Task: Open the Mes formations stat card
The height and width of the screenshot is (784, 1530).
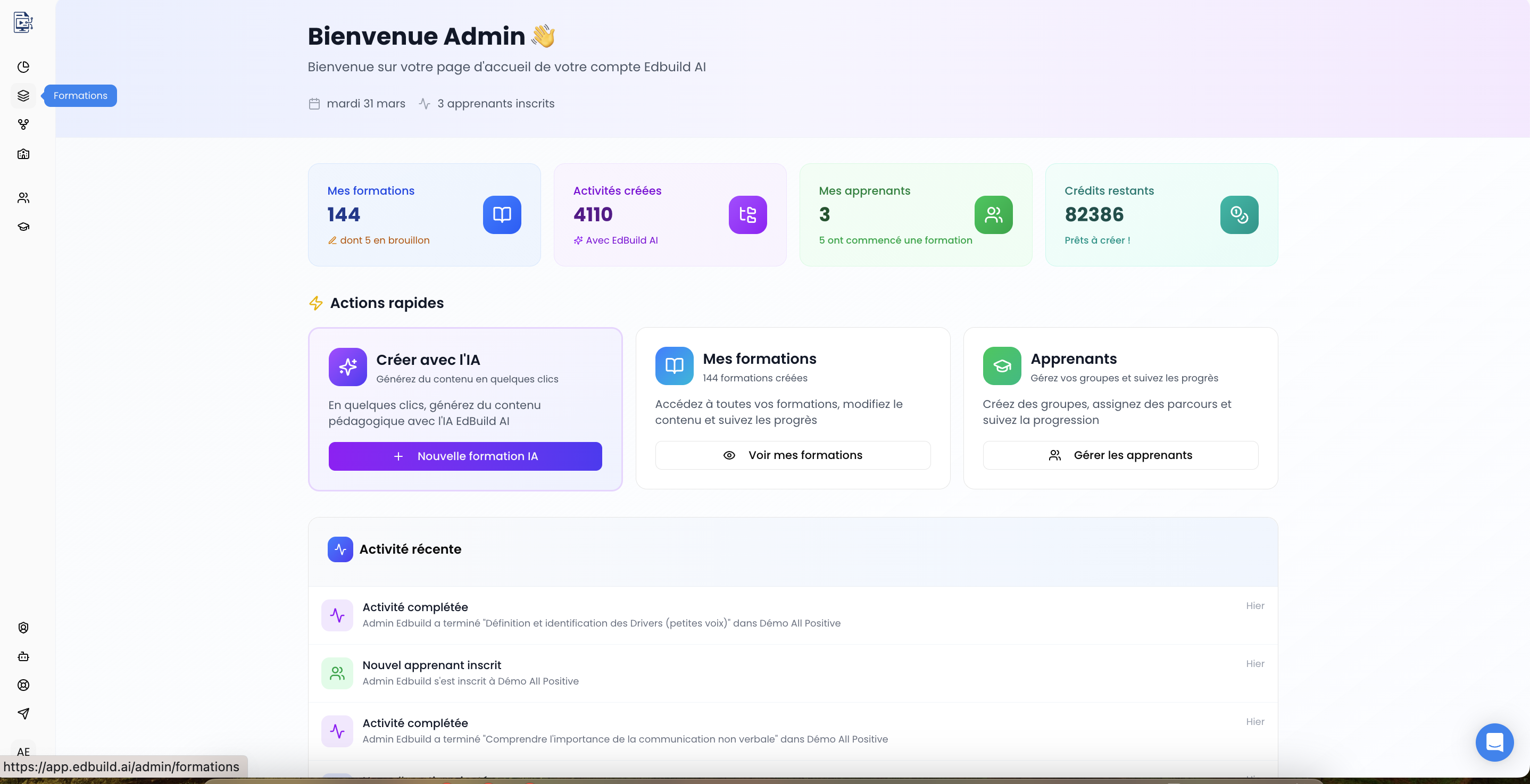Action: tap(424, 214)
